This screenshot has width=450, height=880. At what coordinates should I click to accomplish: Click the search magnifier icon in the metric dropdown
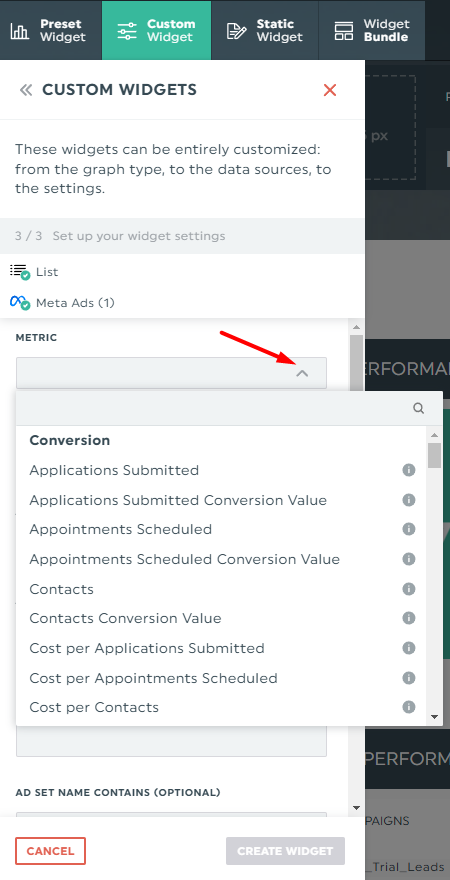click(x=419, y=409)
